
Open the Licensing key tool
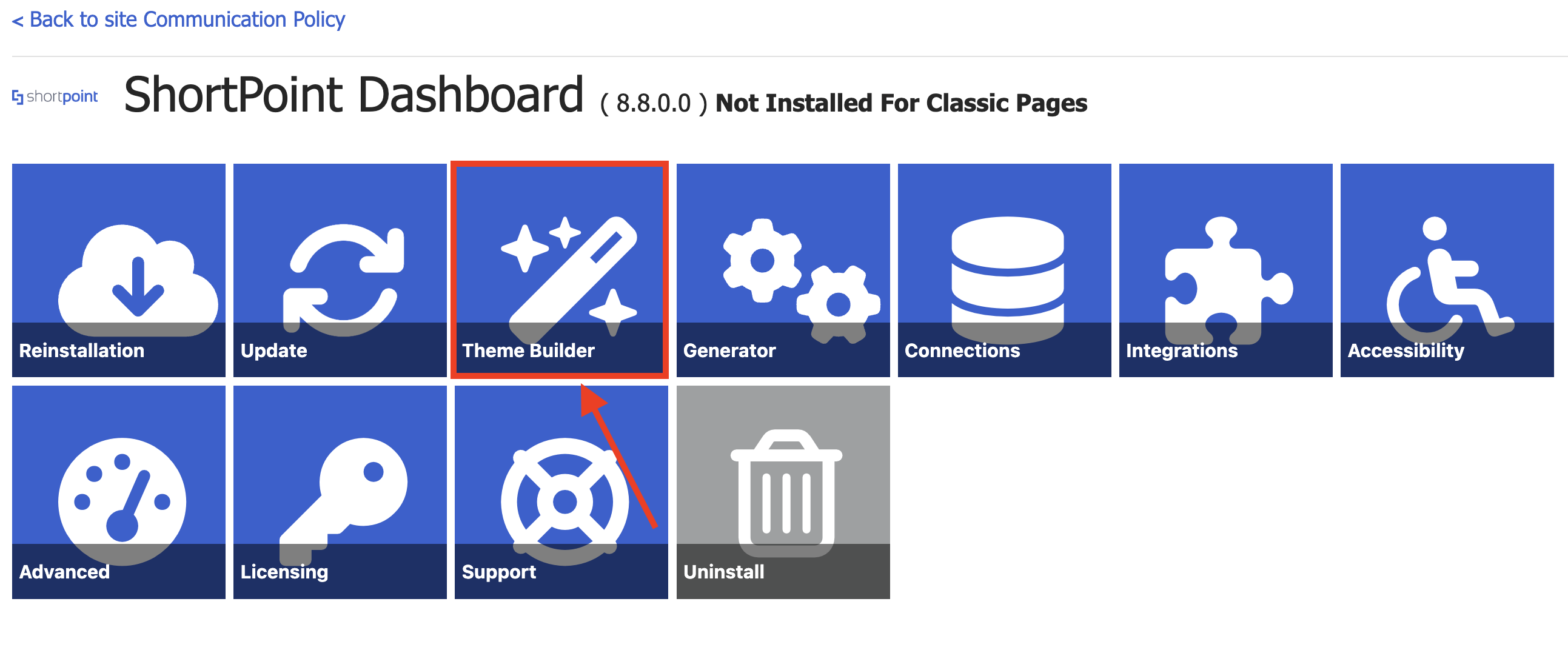coord(338,490)
